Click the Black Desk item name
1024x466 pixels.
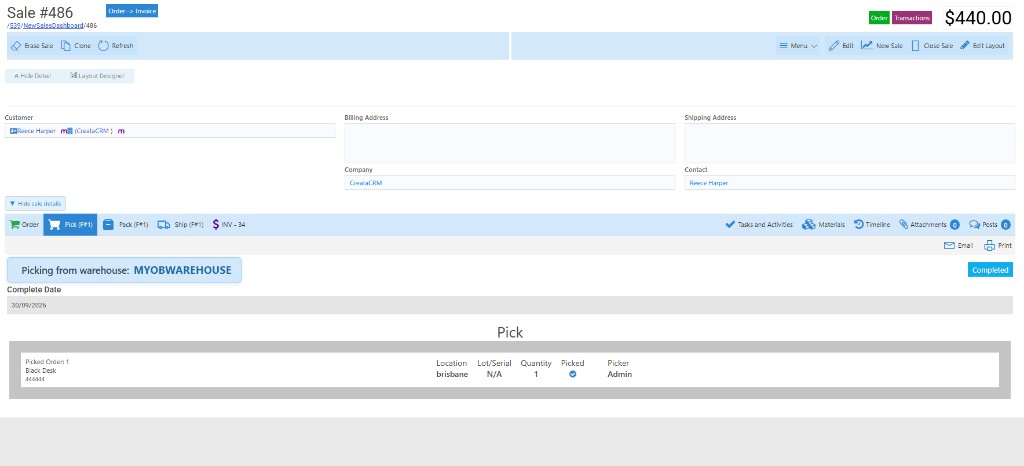[40, 371]
